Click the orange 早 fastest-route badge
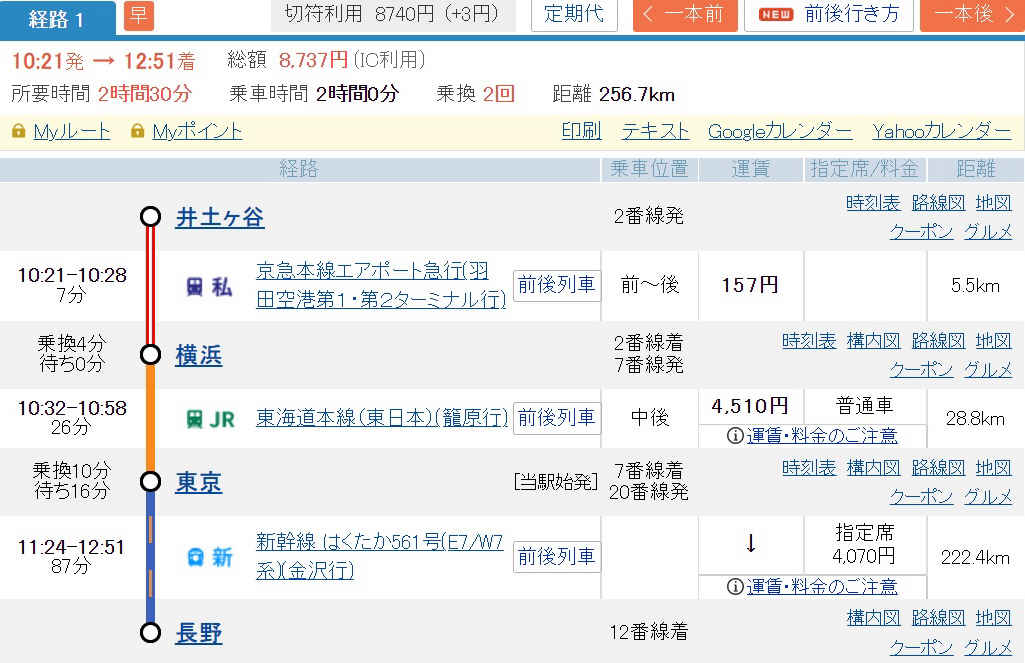This screenshot has height=663, width=1025. click(x=139, y=16)
